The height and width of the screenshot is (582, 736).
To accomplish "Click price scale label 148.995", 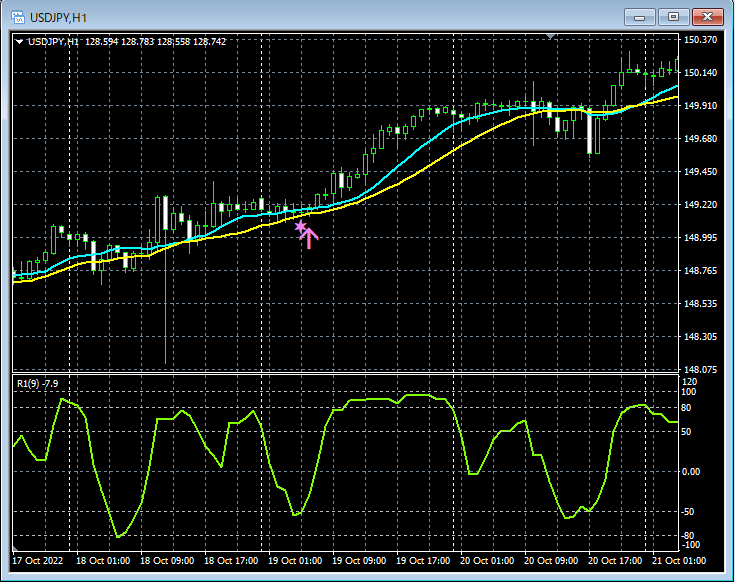I will (x=700, y=237).
